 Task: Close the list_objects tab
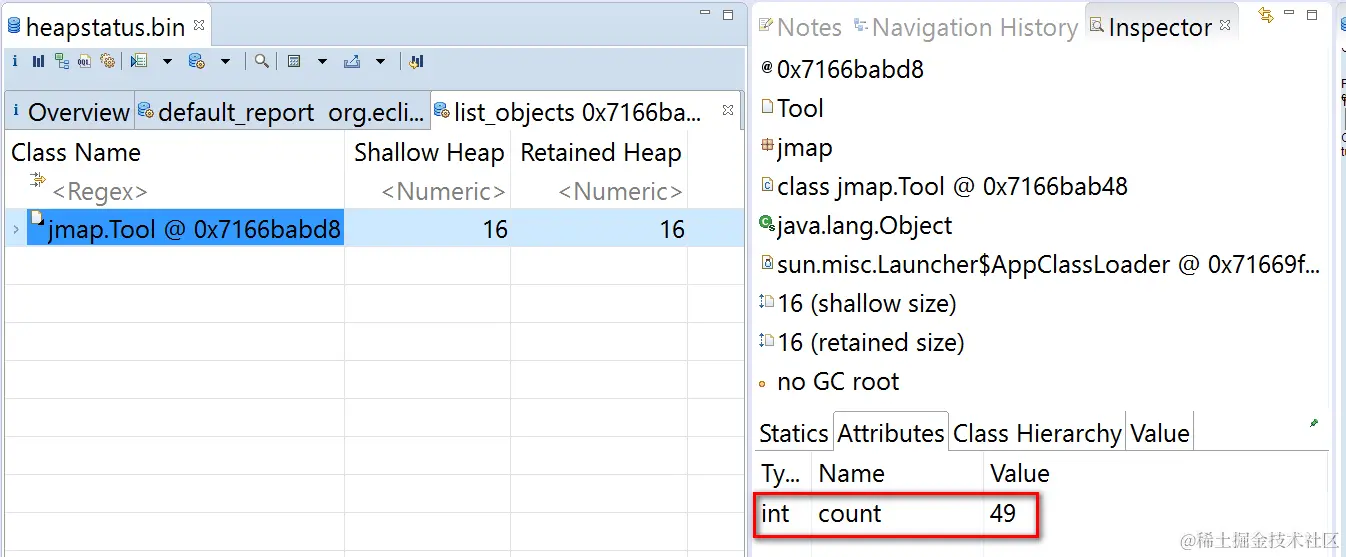click(x=728, y=110)
